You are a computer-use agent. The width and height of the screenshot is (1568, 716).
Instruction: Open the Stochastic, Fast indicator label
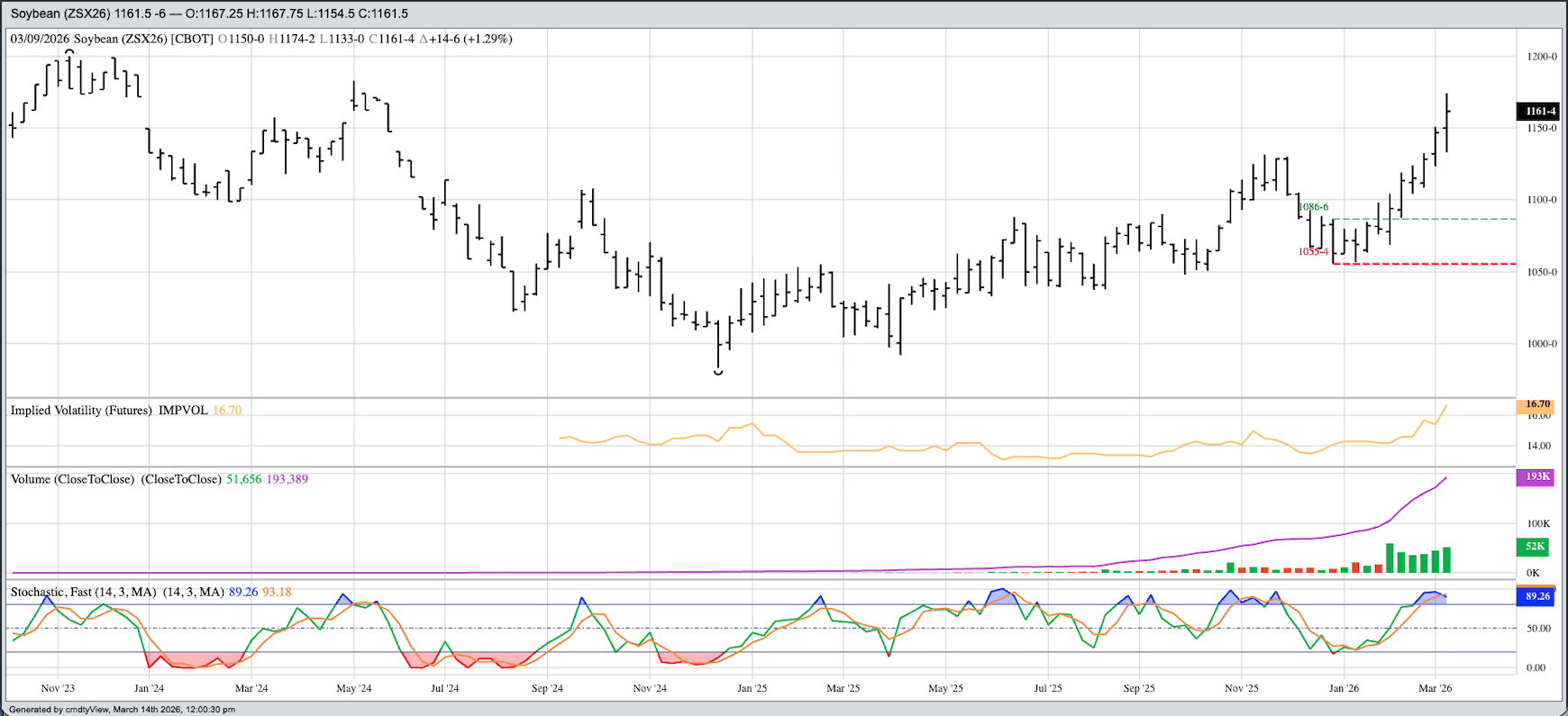[84, 592]
